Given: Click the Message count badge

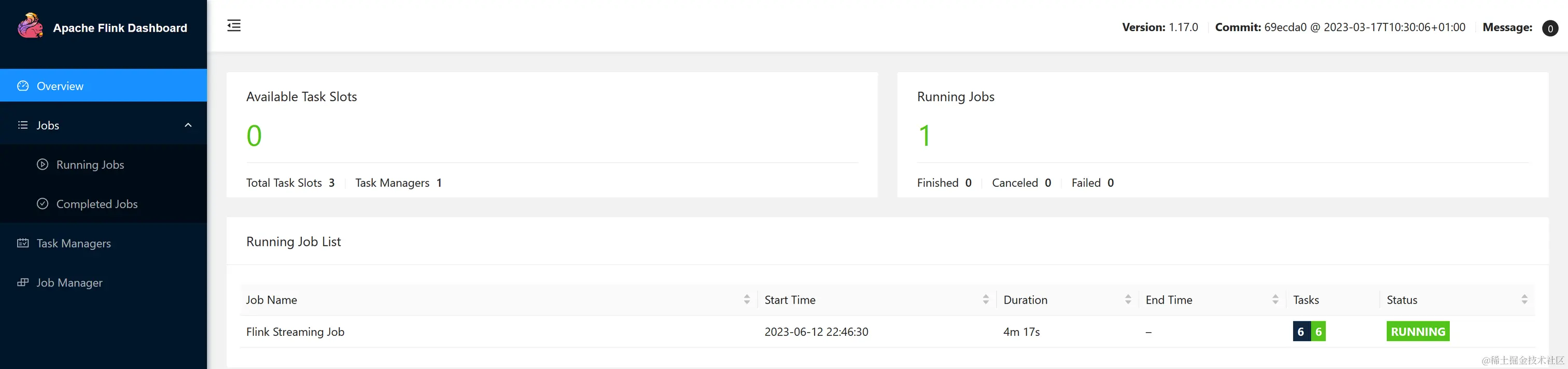Looking at the screenshot, I should [x=1550, y=28].
